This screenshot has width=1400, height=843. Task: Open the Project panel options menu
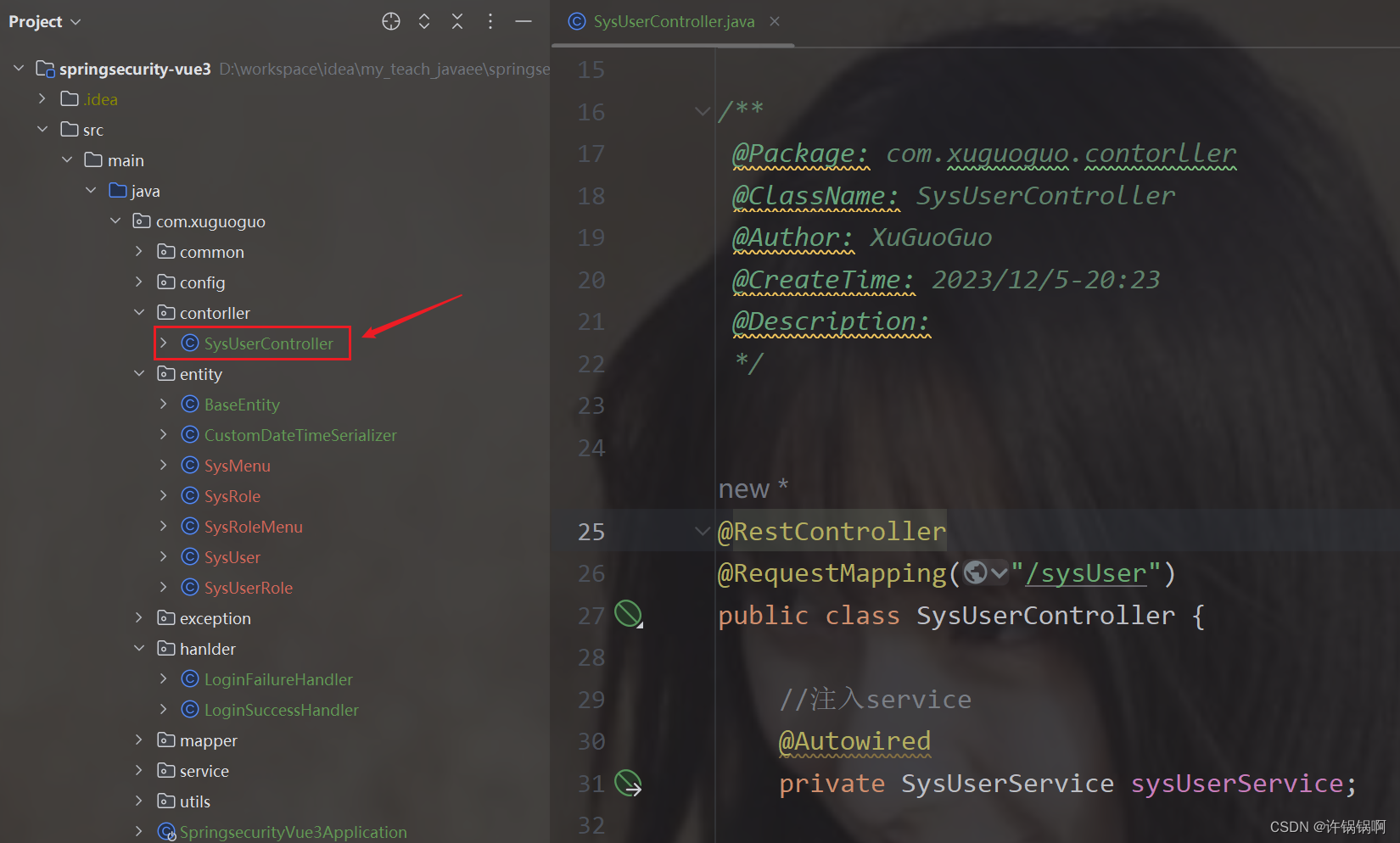pyautogui.click(x=490, y=21)
